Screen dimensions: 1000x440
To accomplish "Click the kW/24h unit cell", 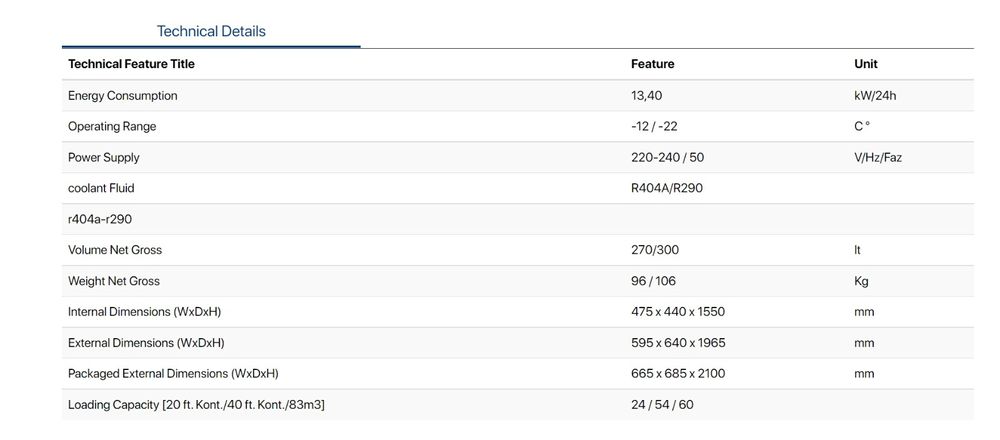I will (875, 96).
